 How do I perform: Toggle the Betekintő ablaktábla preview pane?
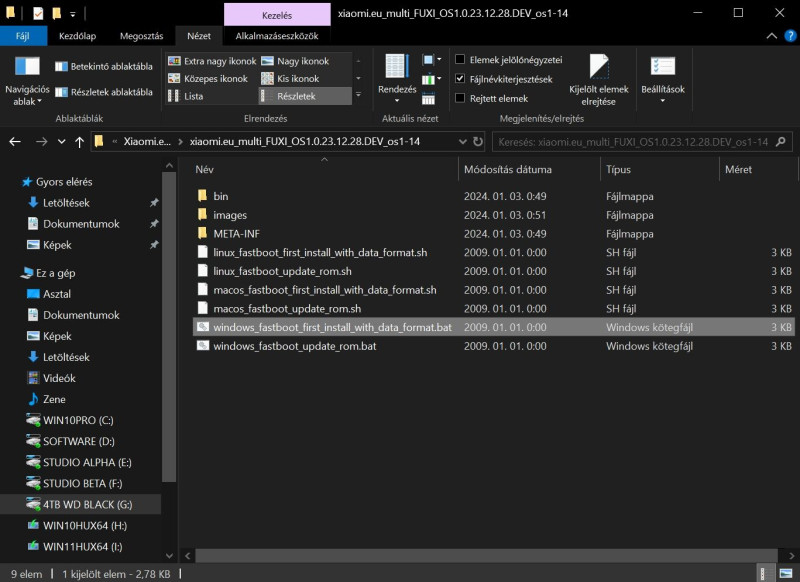pos(104,66)
